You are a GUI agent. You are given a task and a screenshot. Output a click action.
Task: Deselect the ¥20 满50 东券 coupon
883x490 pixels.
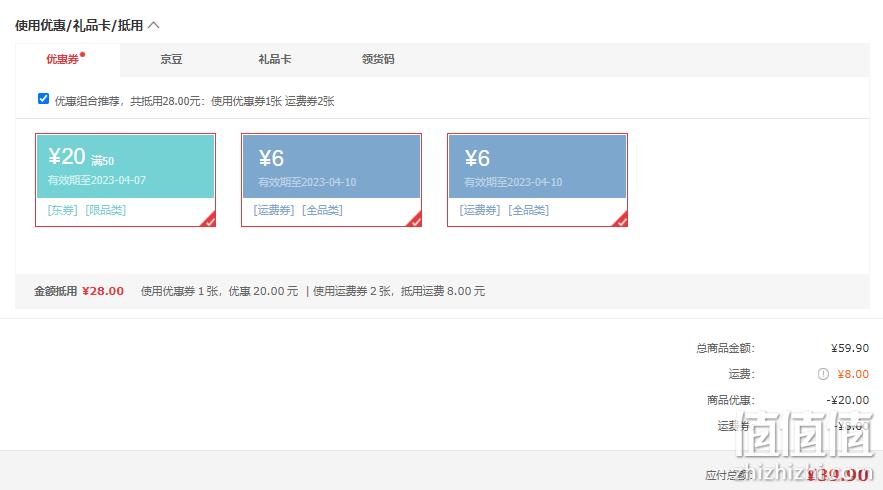125,180
